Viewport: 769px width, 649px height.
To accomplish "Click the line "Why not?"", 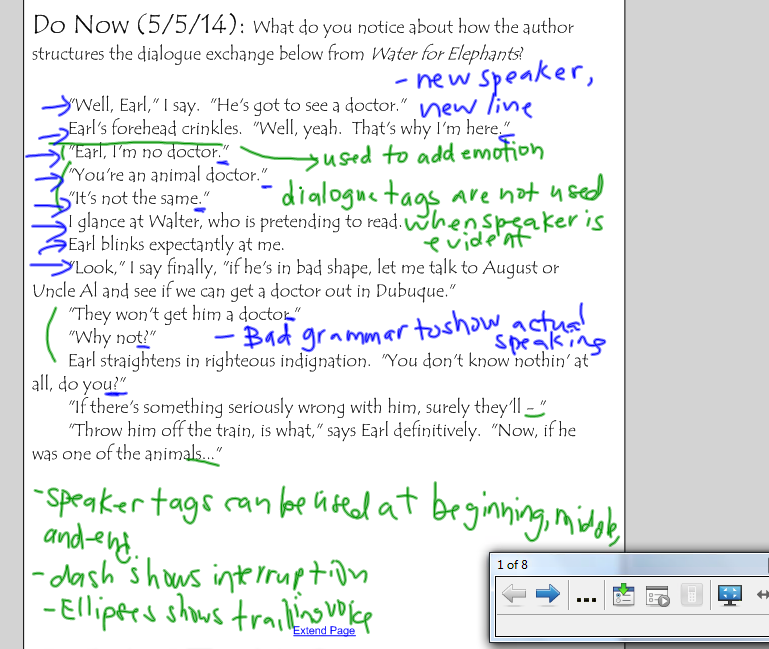I will pyautogui.click(x=112, y=337).
